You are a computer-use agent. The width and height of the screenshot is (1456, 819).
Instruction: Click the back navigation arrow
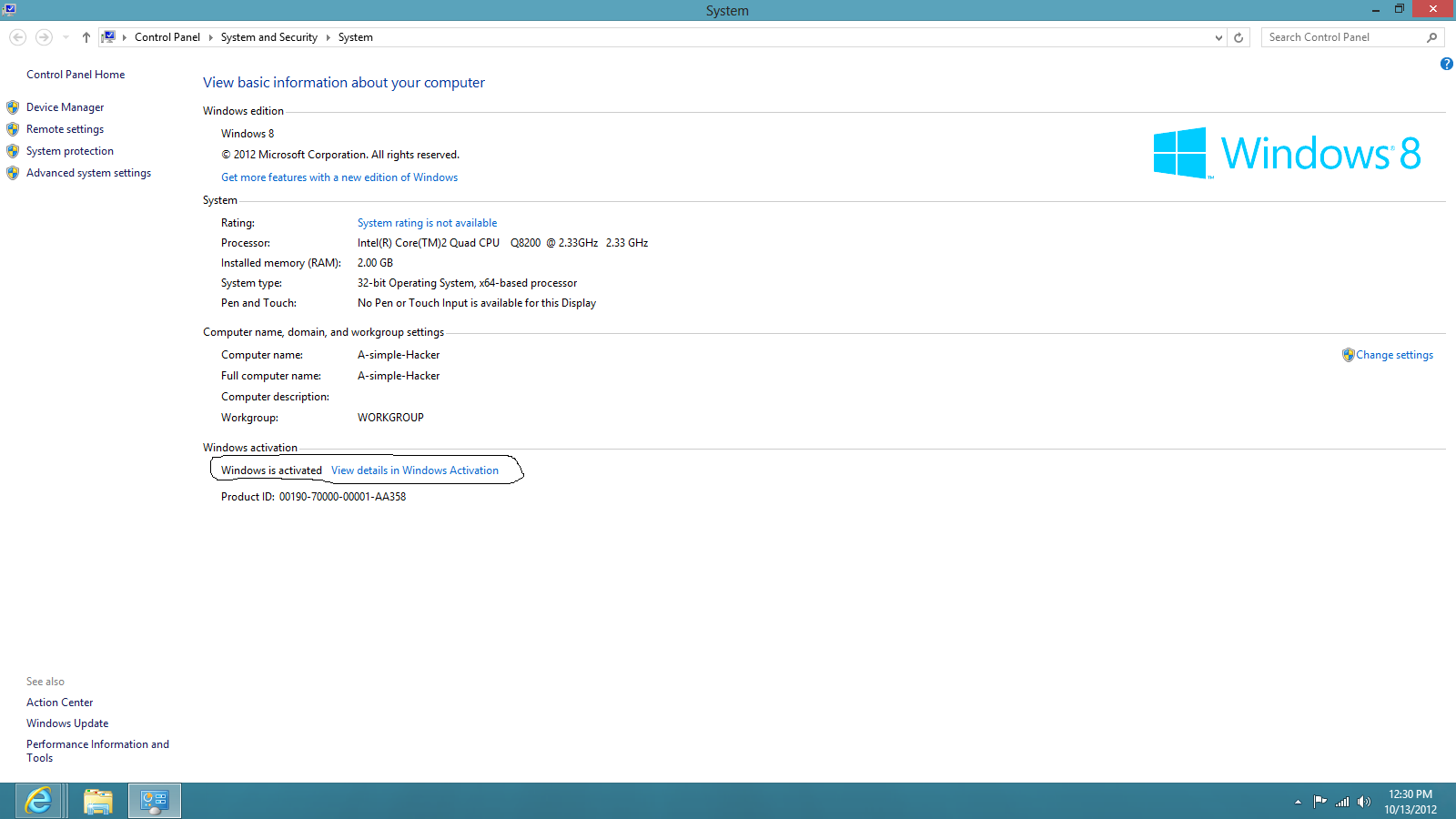tap(17, 37)
